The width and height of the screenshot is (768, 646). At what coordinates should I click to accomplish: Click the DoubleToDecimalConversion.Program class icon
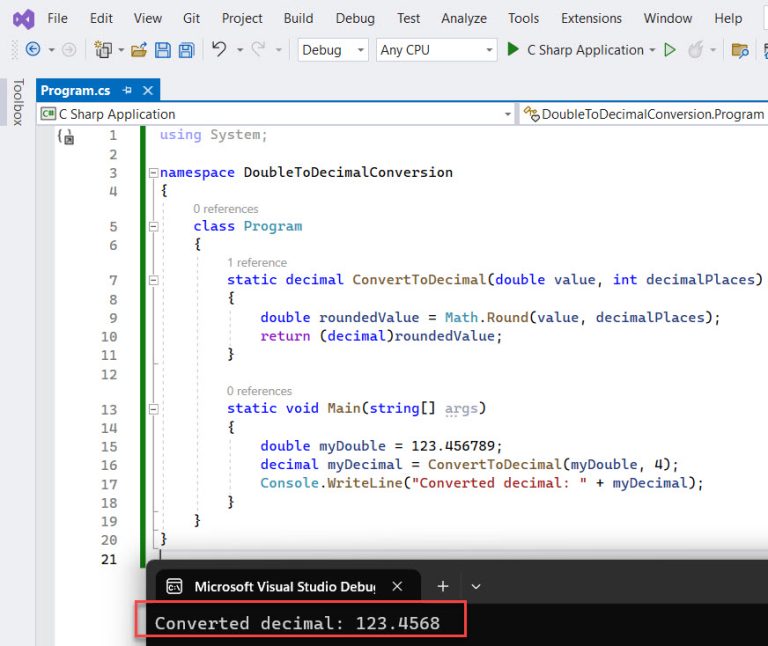coord(531,114)
